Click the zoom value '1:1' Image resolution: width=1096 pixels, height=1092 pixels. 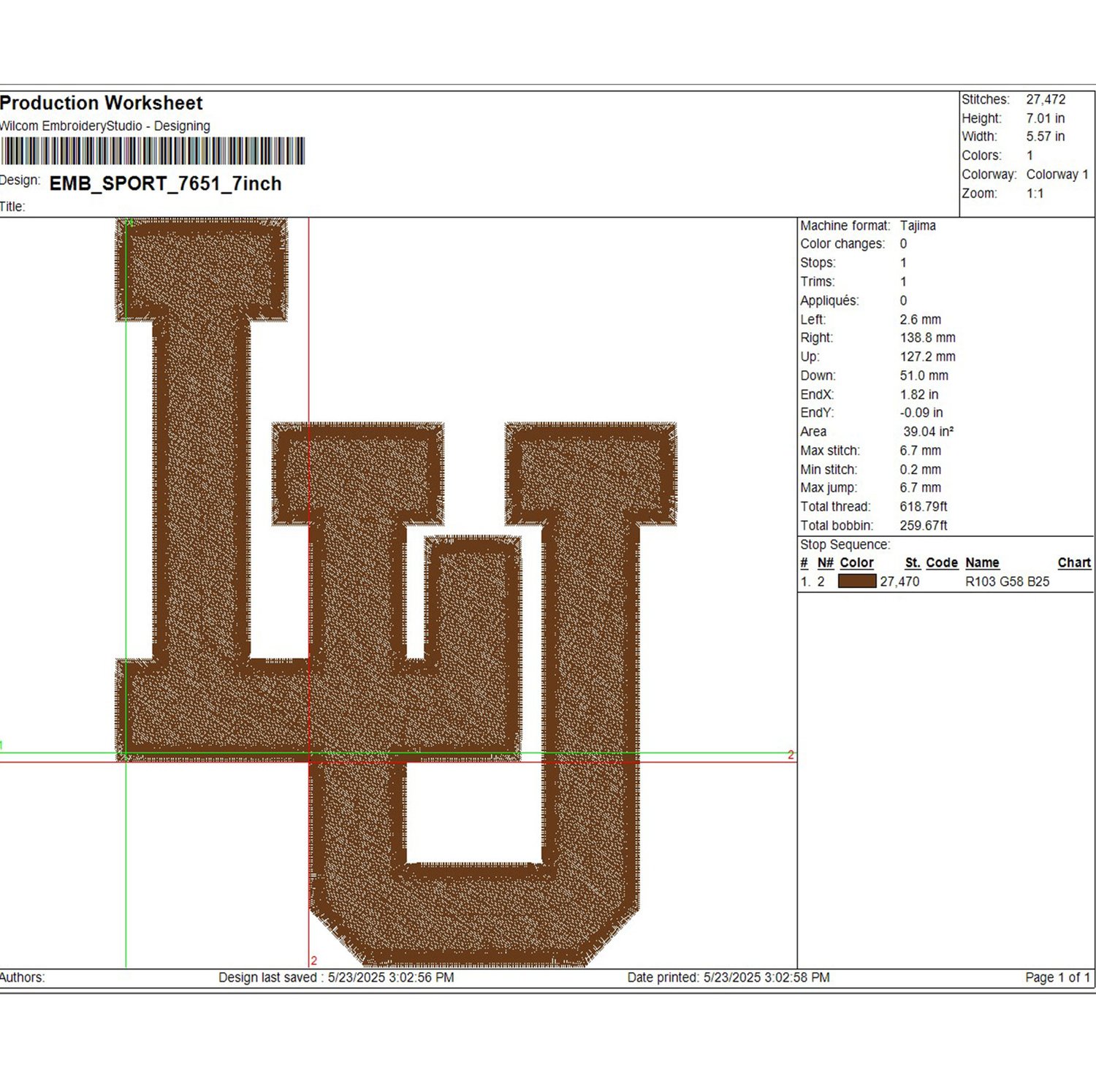coord(1035,194)
